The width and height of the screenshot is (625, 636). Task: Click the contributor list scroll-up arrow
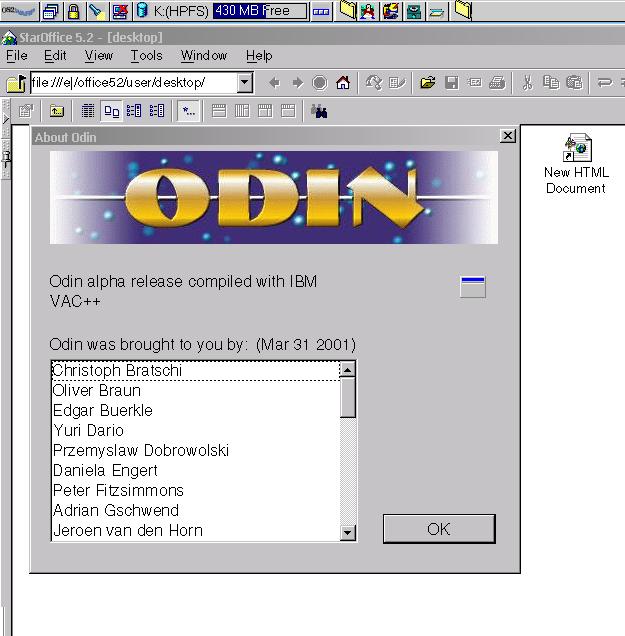(x=348, y=370)
